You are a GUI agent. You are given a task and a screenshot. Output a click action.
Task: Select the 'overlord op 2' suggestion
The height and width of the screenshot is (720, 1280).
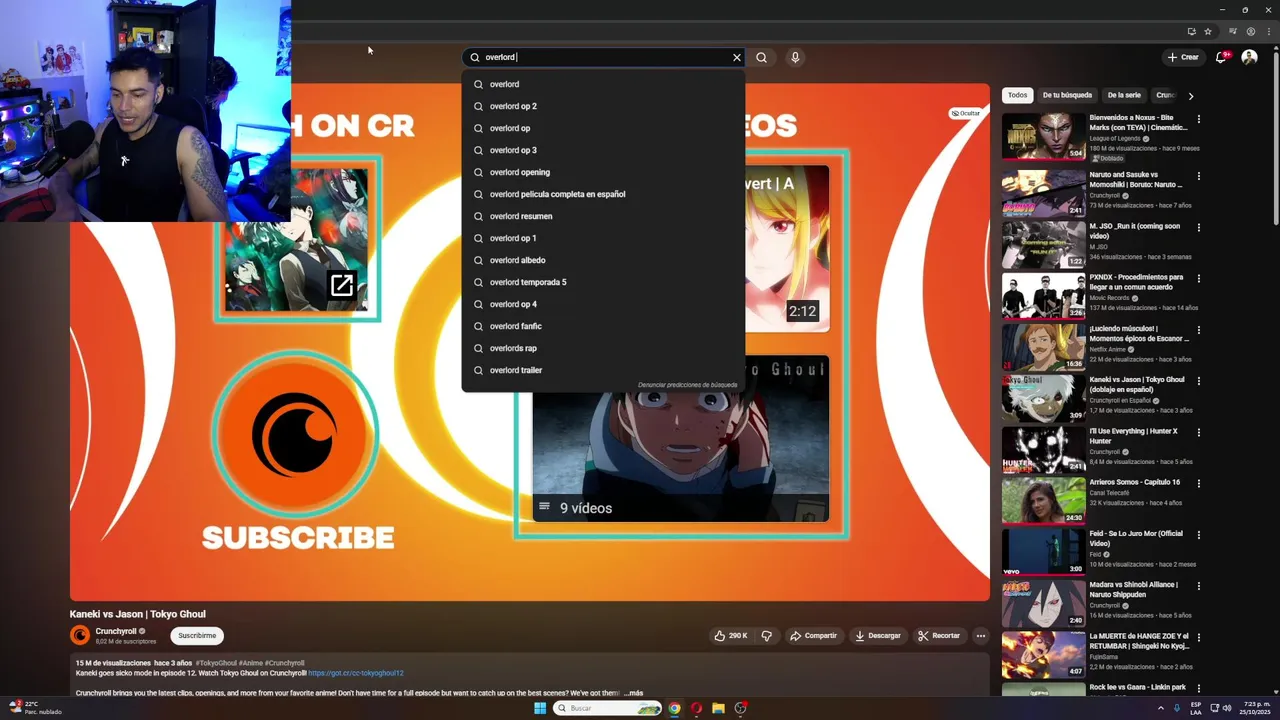pos(603,106)
